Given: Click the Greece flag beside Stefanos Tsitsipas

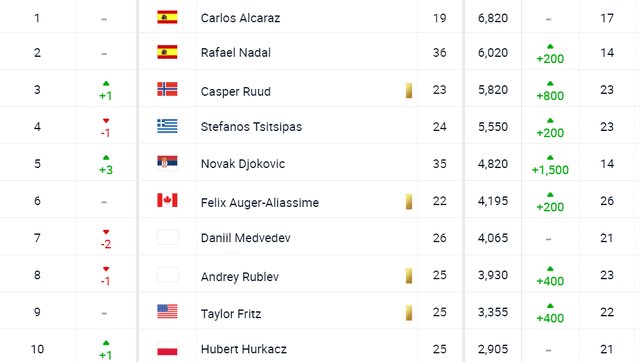Looking at the screenshot, I should (x=167, y=126).
